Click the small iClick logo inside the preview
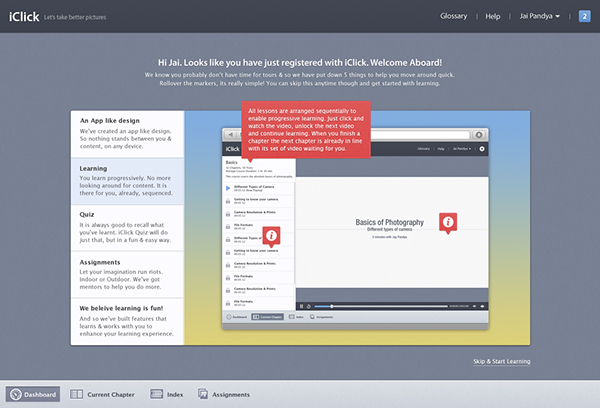The image size is (600, 408). (232, 149)
